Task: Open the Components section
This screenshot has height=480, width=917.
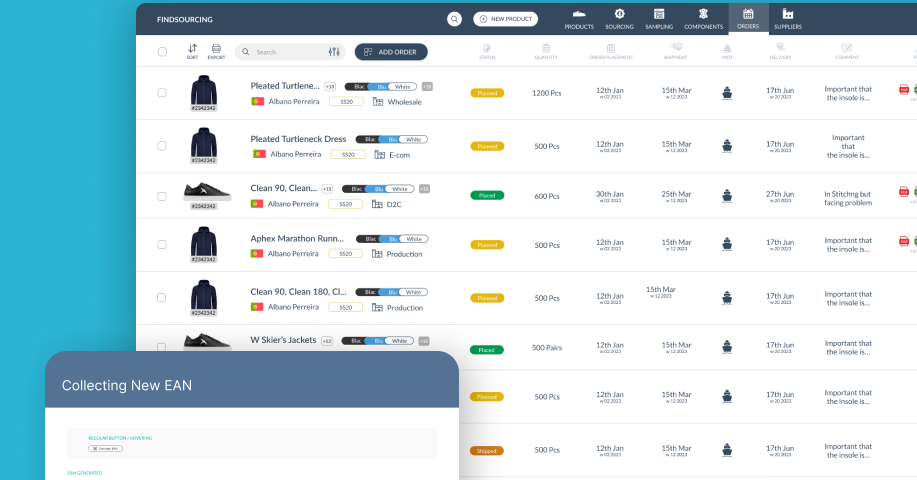Action: pos(702,18)
